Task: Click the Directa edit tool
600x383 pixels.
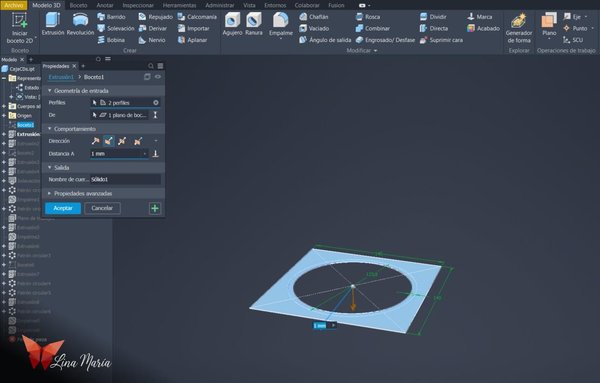Action: point(434,28)
